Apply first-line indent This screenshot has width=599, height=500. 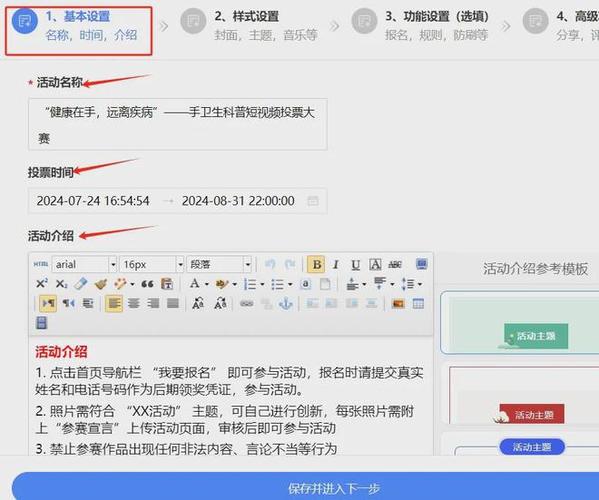[88, 304]
